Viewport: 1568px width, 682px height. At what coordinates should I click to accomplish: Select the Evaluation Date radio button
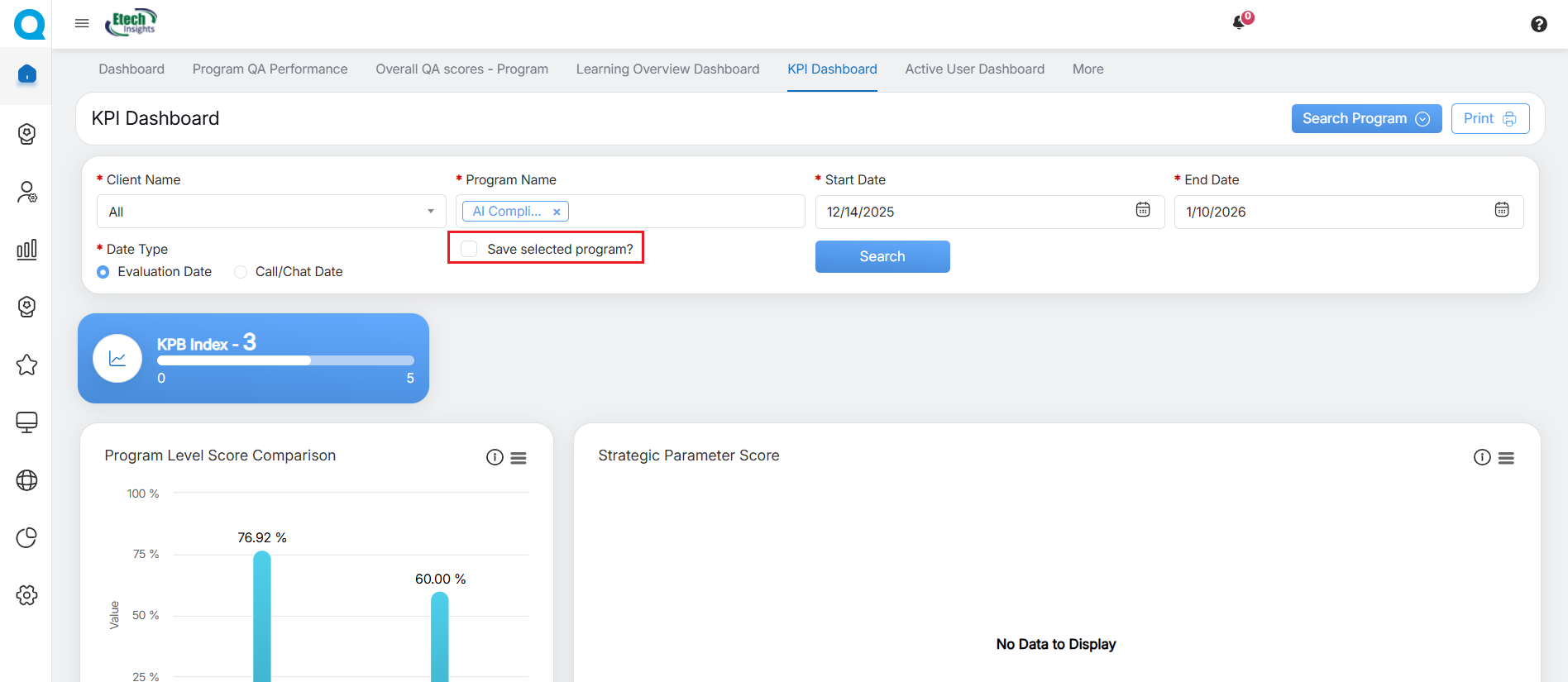(103, 272)
